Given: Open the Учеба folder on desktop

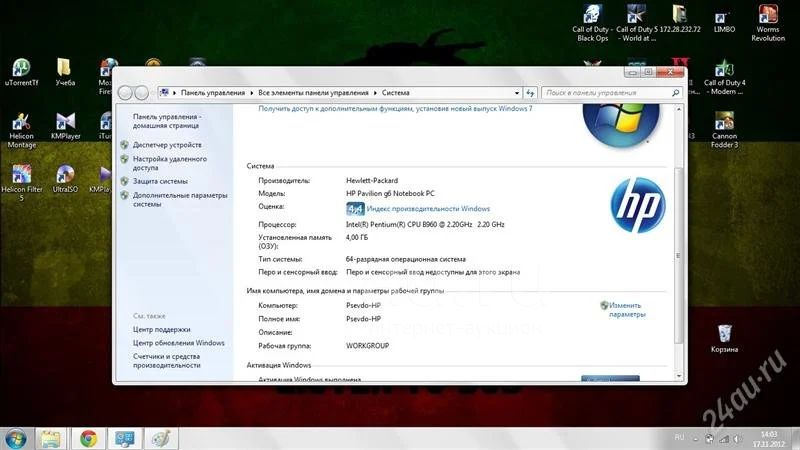Looking at the screenshot, I should (x=64, y=72).
